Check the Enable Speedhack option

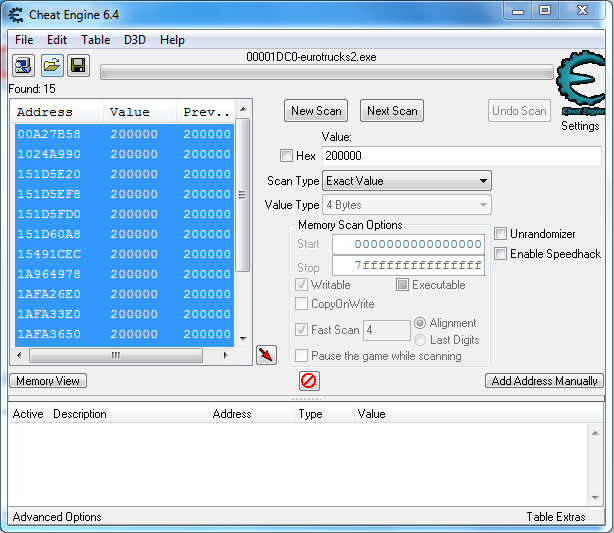501,254
